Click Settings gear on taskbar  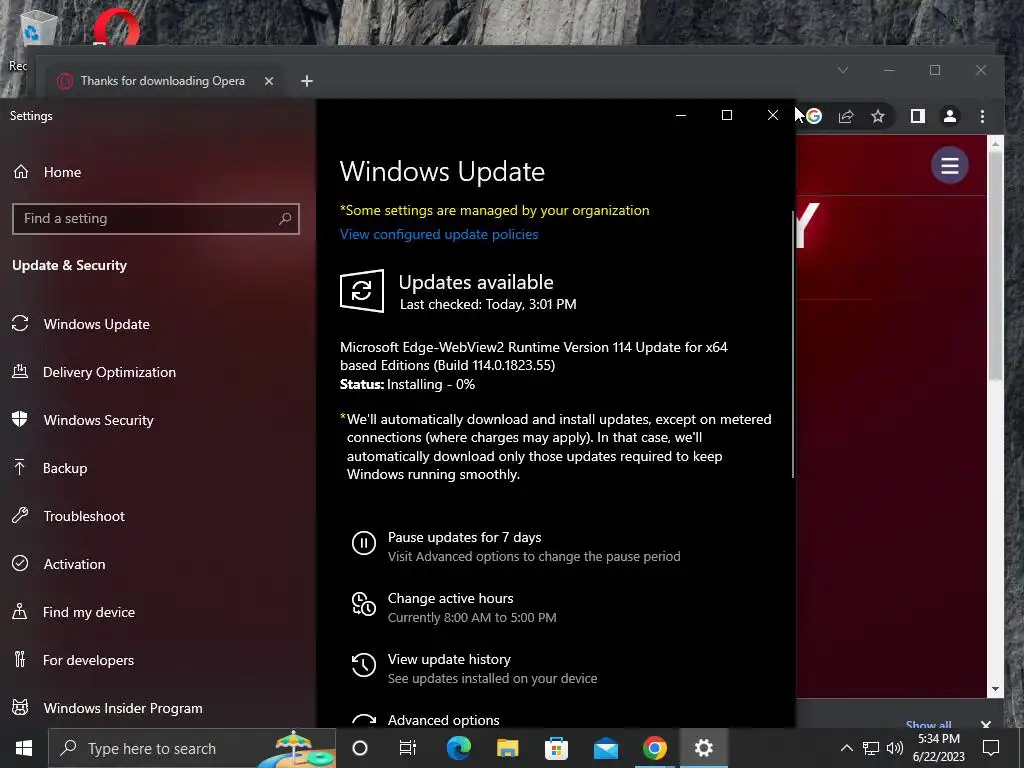tap(703, 748)
